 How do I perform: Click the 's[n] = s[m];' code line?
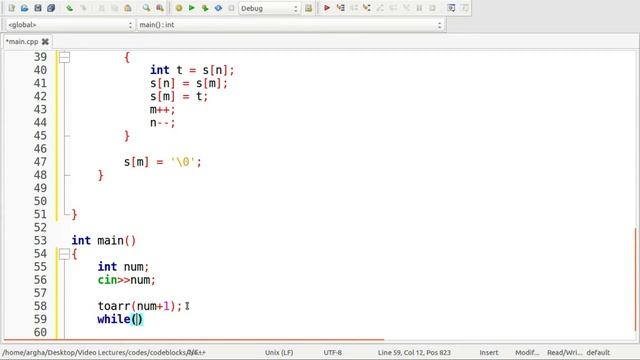tap(189, 83)
